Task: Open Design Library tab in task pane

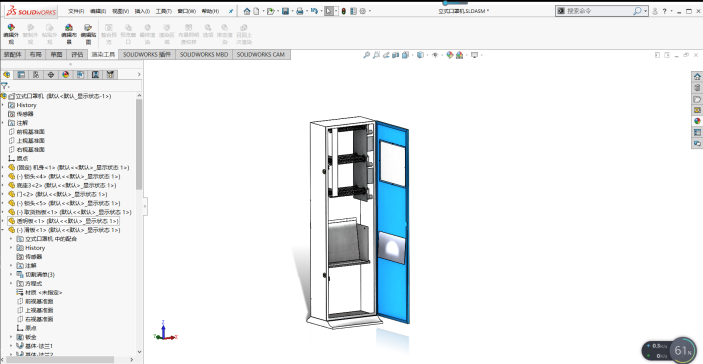Action: (697, 88)
